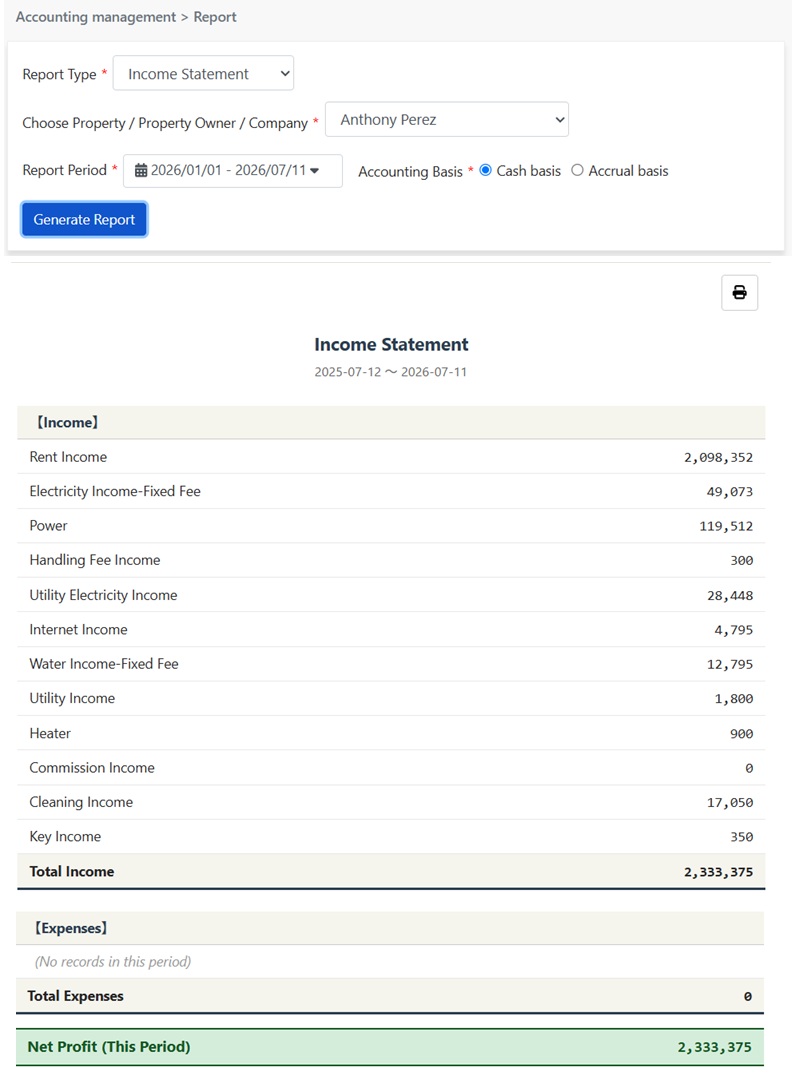Click the Choose Property / Property Owner / Company label
This screenshot has height=1078, width=792.
point(165,123)
